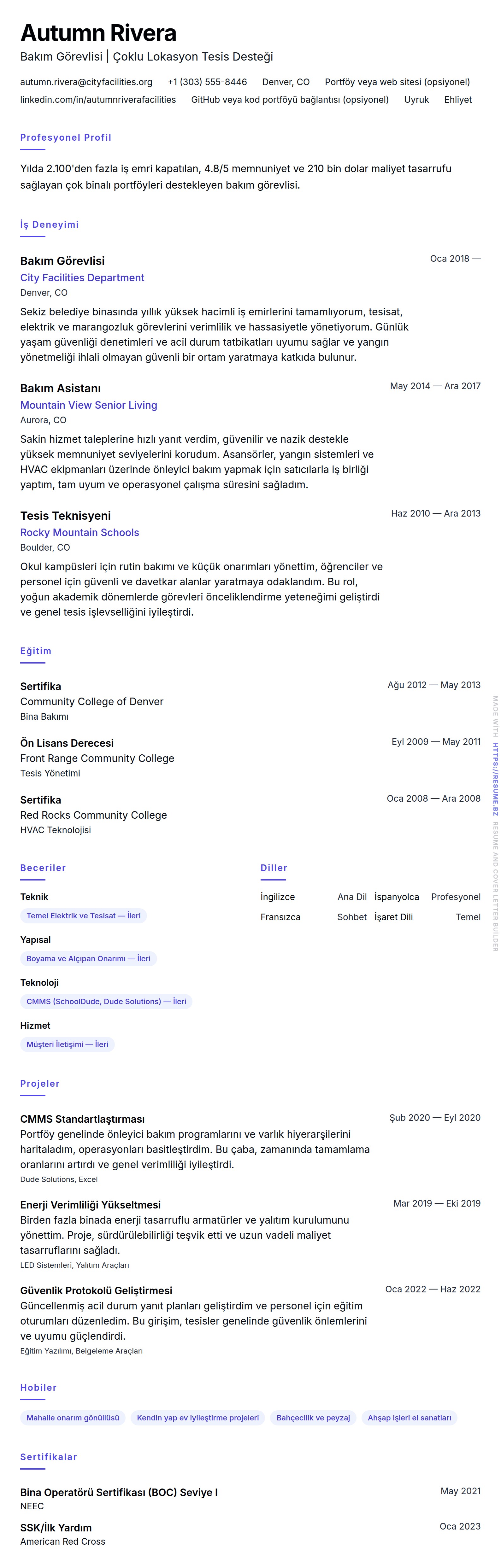This screenshot has height=1568, width=501.
Task: Click the Autumn Rivera name heading
Action: pos(98,33)
